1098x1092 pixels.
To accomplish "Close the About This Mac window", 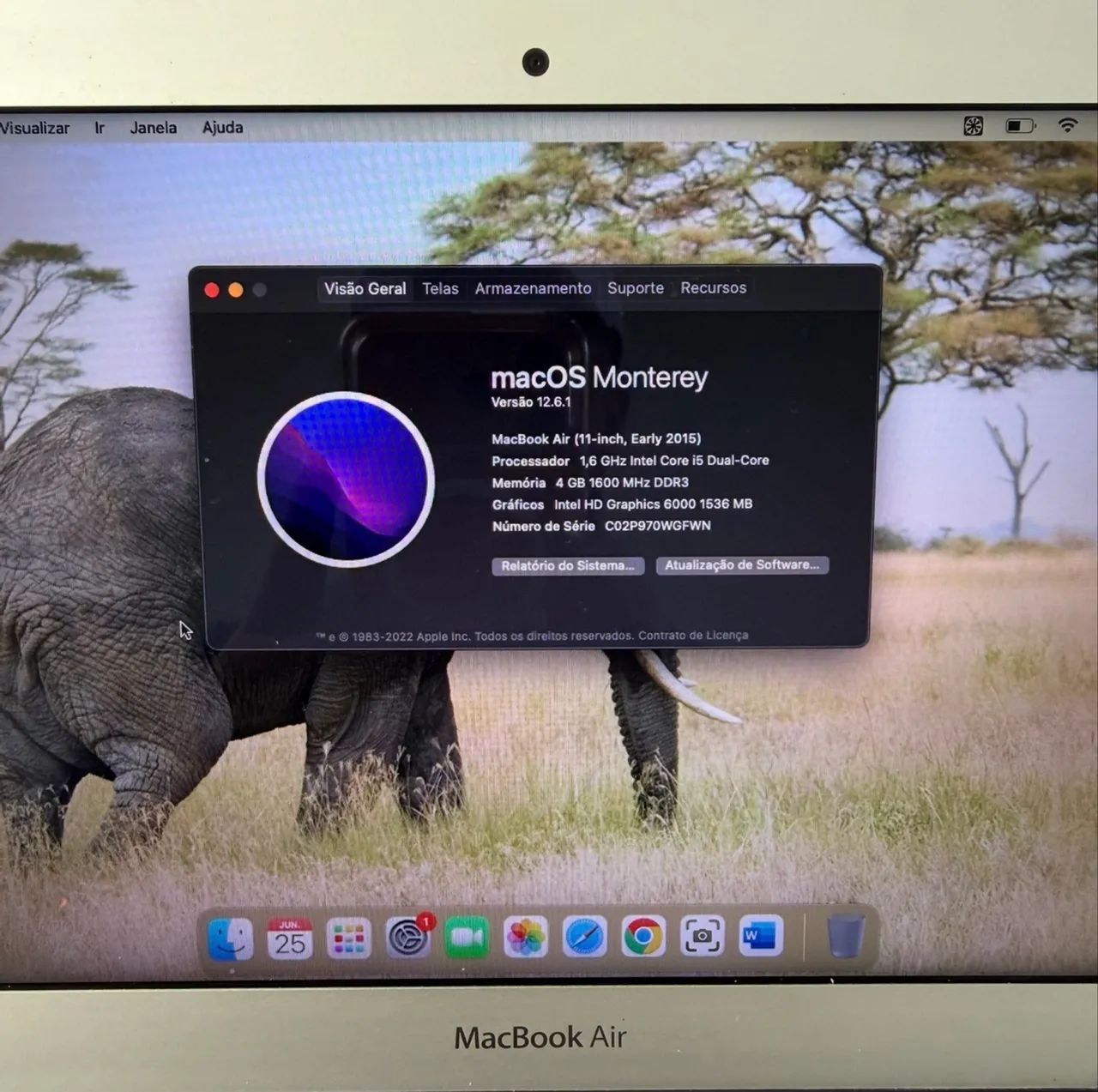I will (x=212, y=290).
